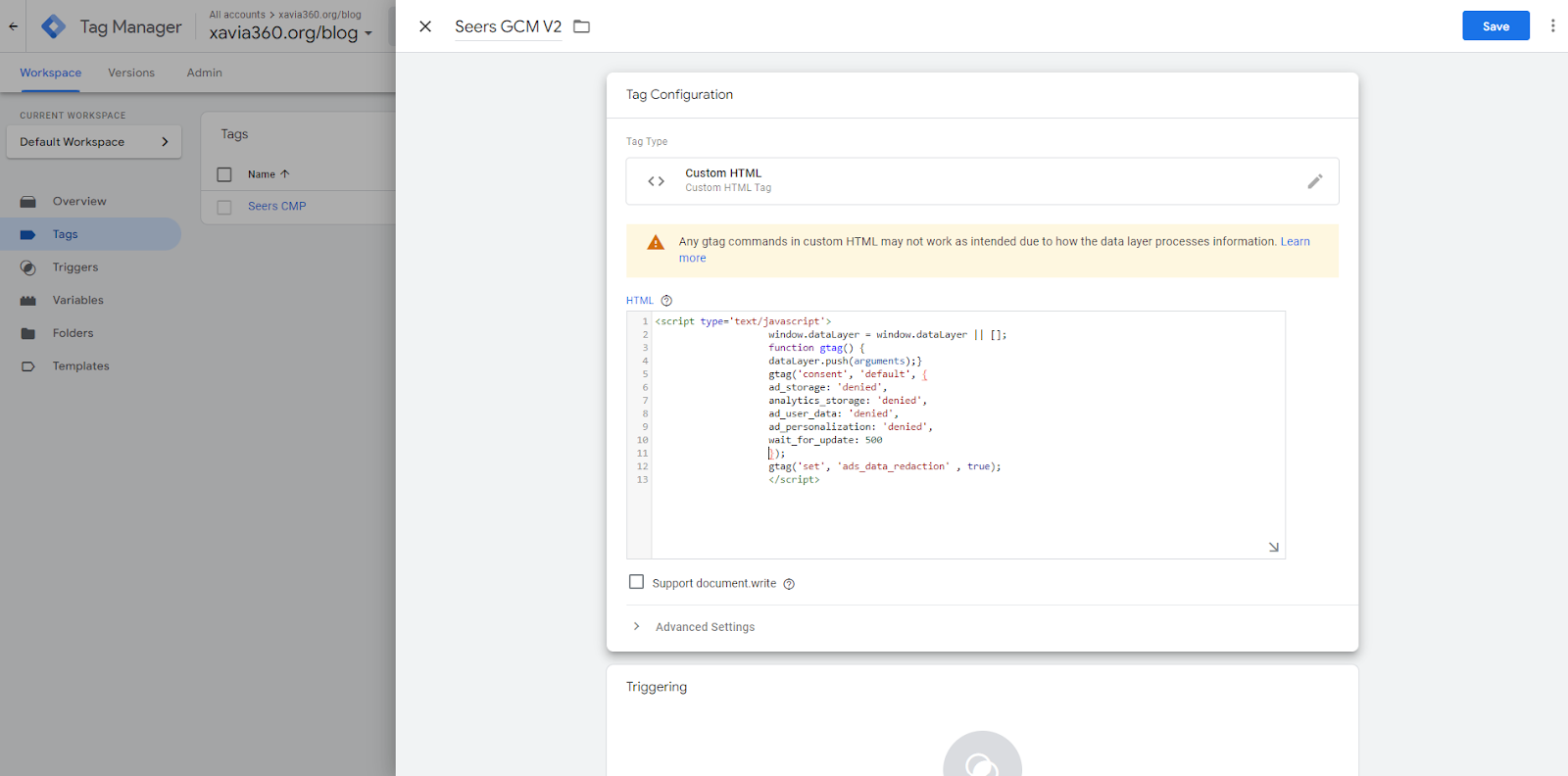The width and height of the screenshot is (1568, 776).
Task: Click the Tag Manager logo
Action: click(x=54, y=26)
